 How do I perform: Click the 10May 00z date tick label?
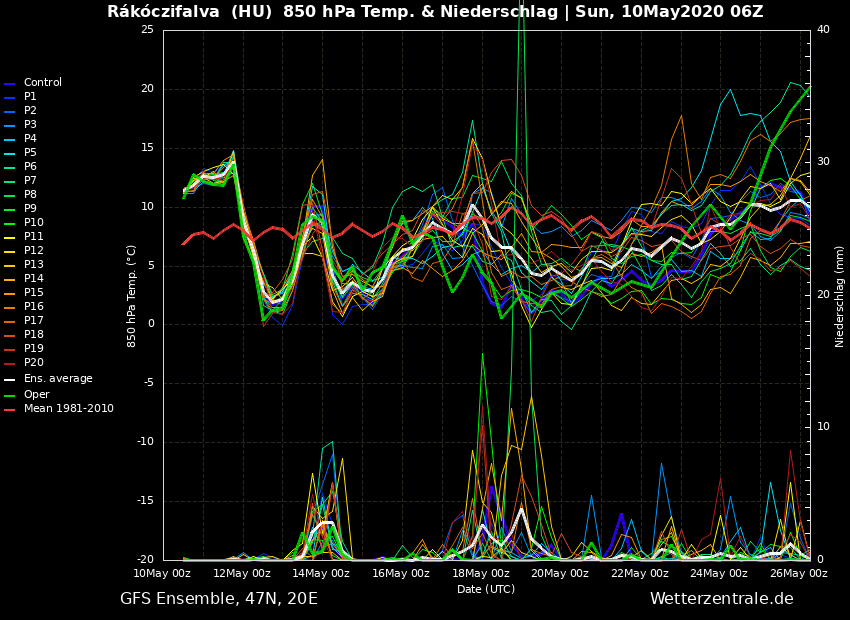(162, 574)
